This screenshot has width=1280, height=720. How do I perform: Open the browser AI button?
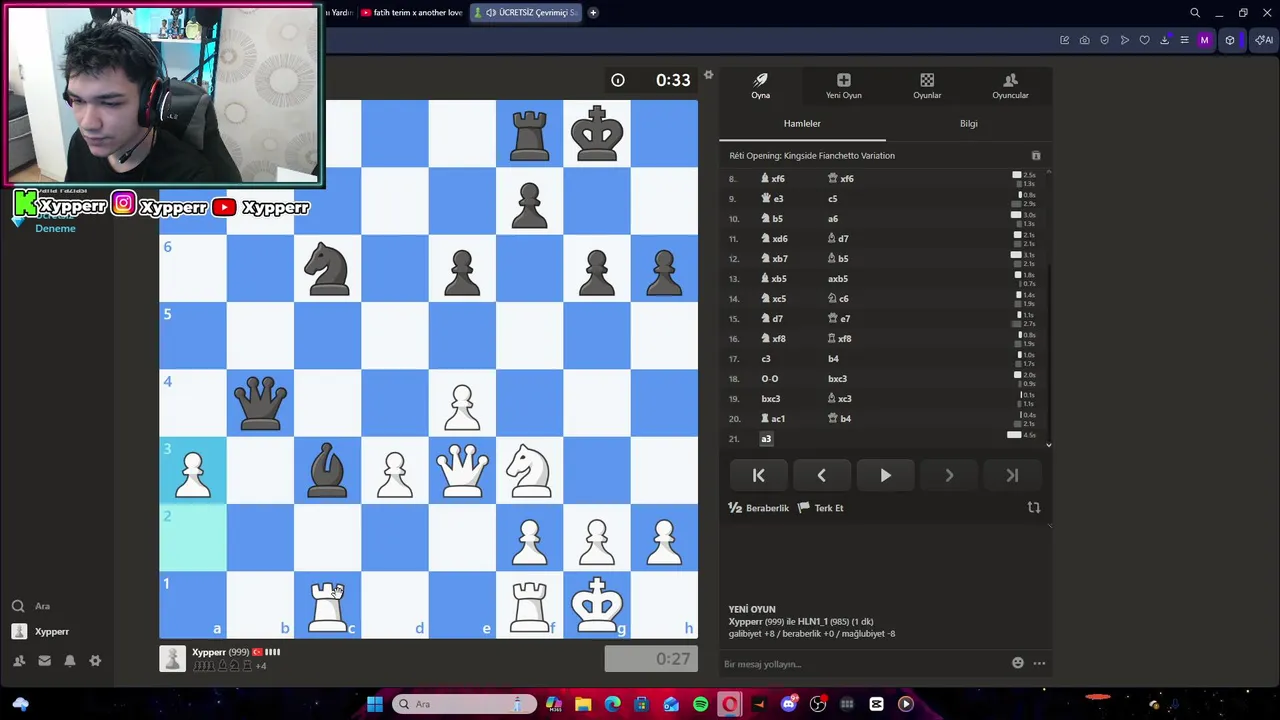click(1264, 40)
